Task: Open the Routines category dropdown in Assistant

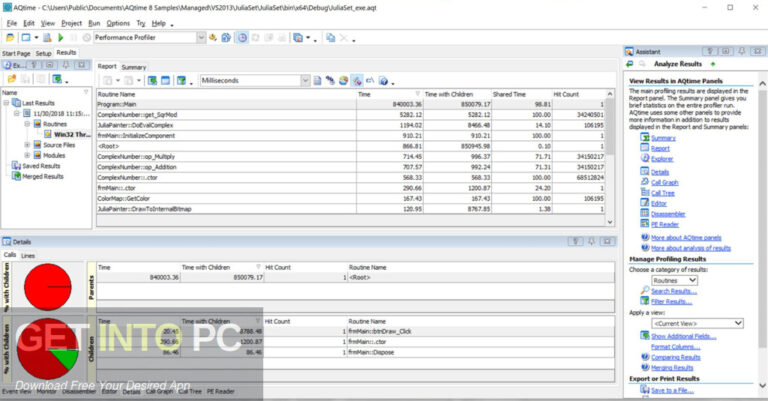Action: (693, 281)
